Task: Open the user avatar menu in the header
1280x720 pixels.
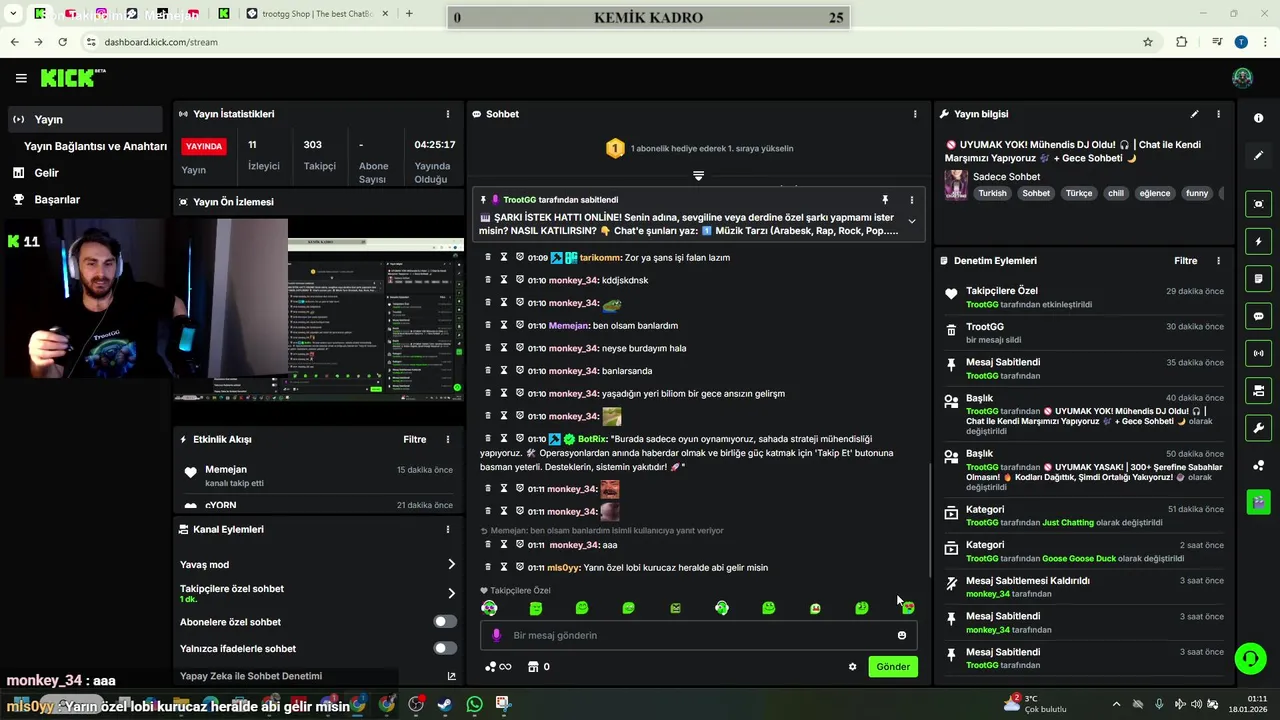Action: 1242,78
